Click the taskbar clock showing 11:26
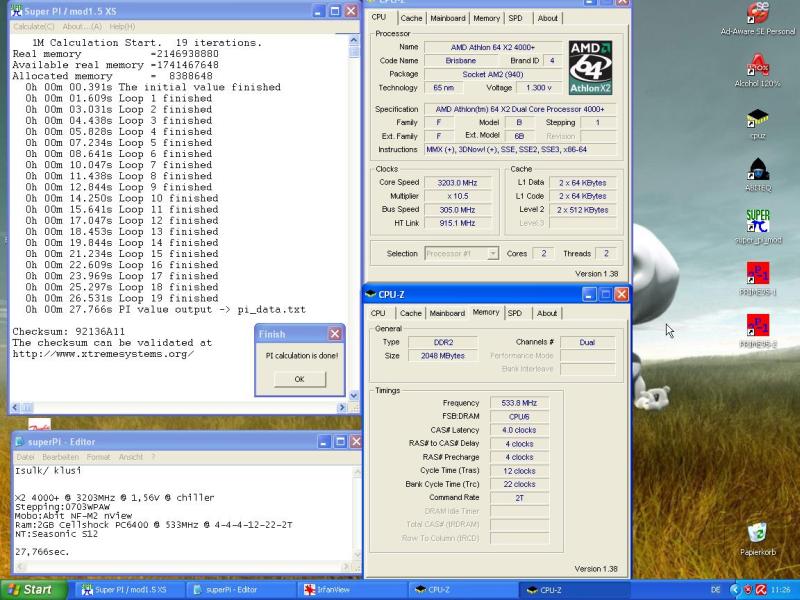This screenshot has width=800, height=600. pyautogui.click(x=781, y=590)
